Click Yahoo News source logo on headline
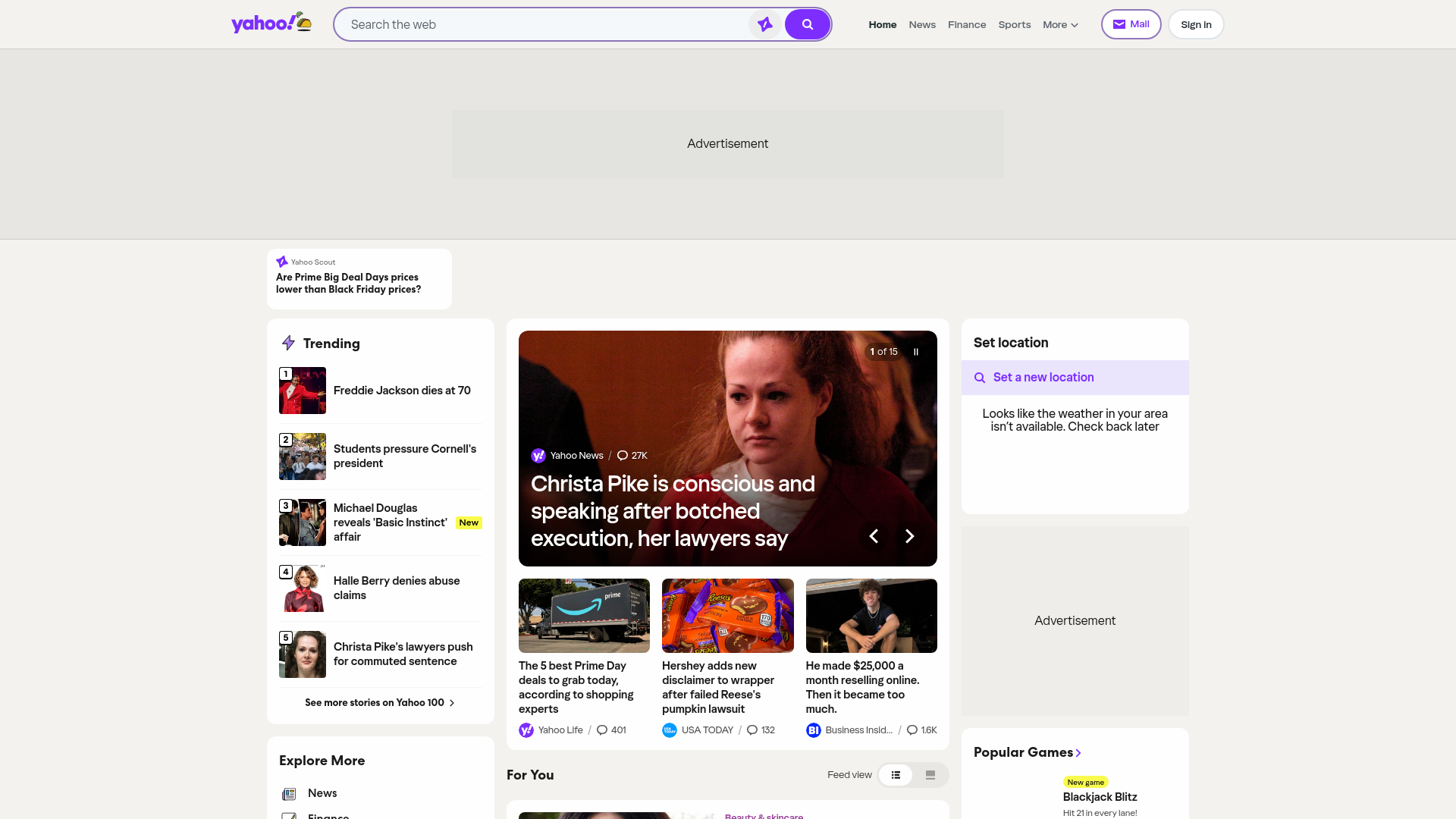The width and height of the screenshot is (1456, 819). (x=538, y=456)
